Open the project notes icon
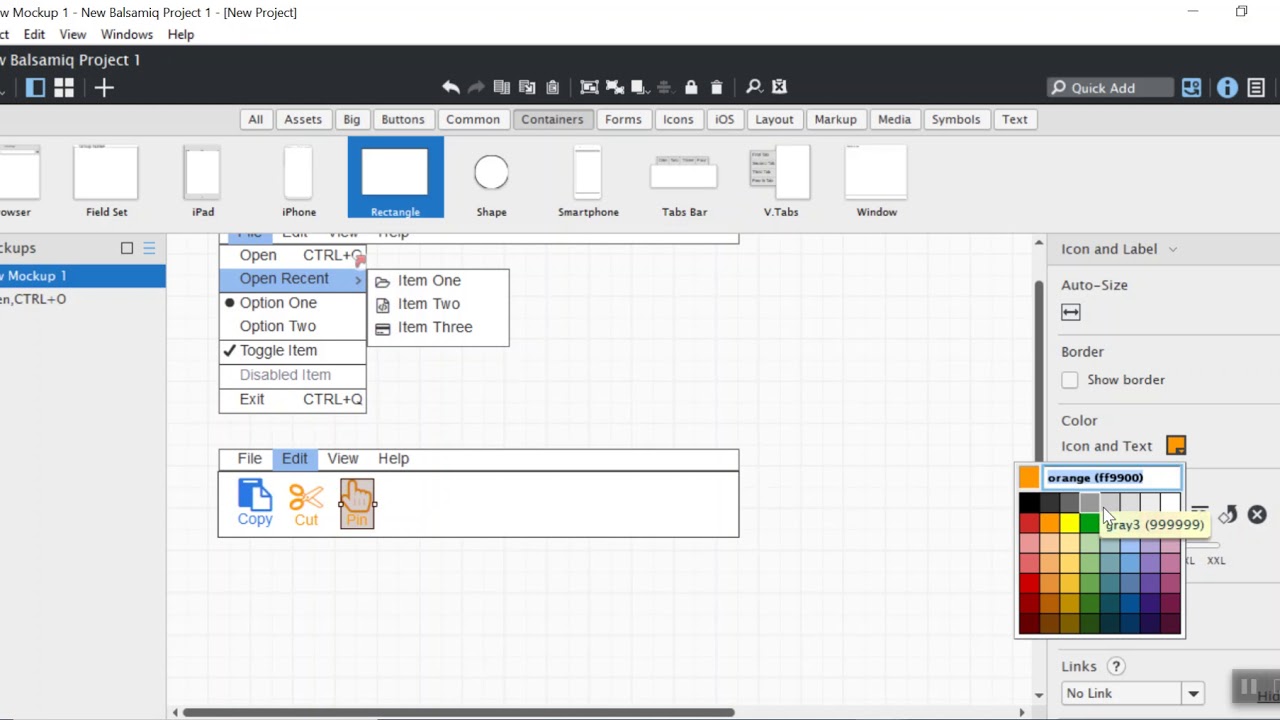 pos(1256,88)
